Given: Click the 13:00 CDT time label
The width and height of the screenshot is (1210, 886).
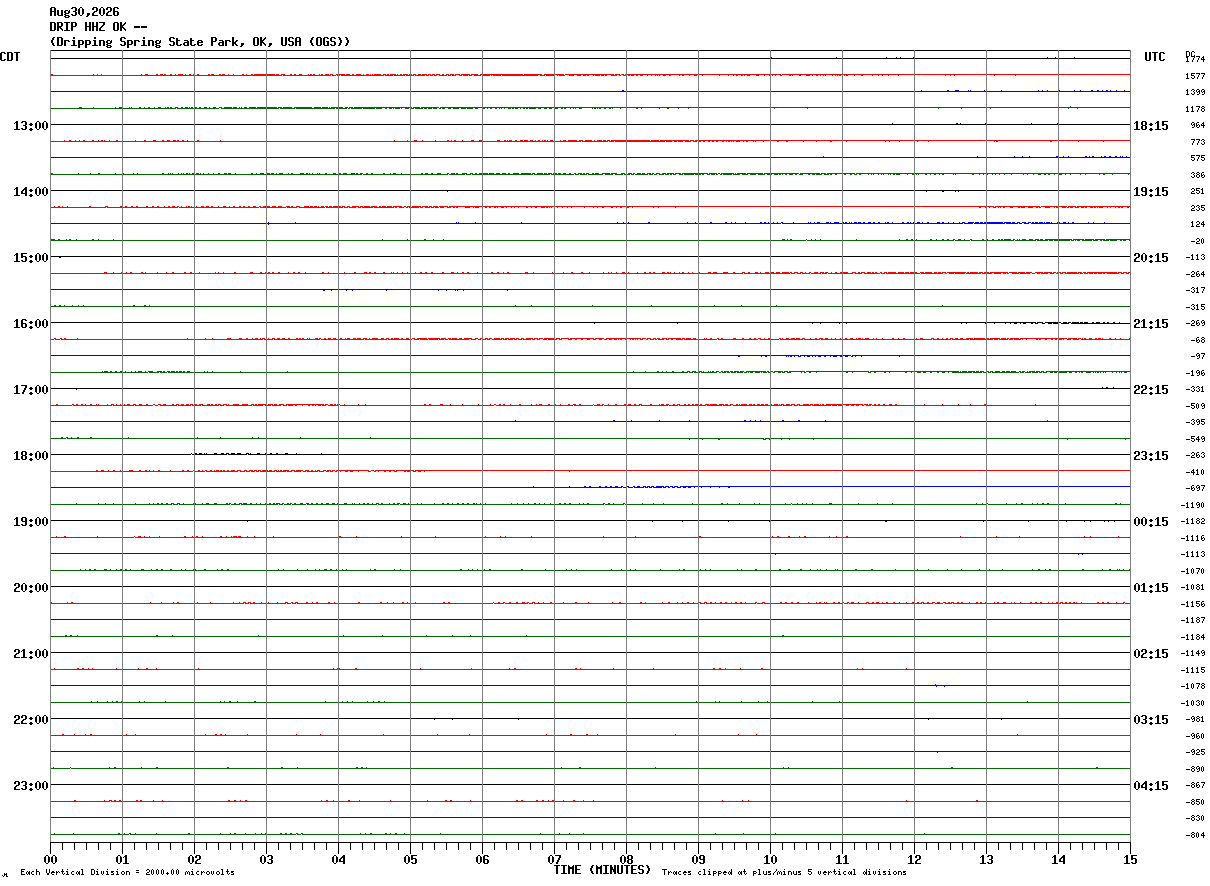Looking at the screenshot, I should [x=31, y=125].
